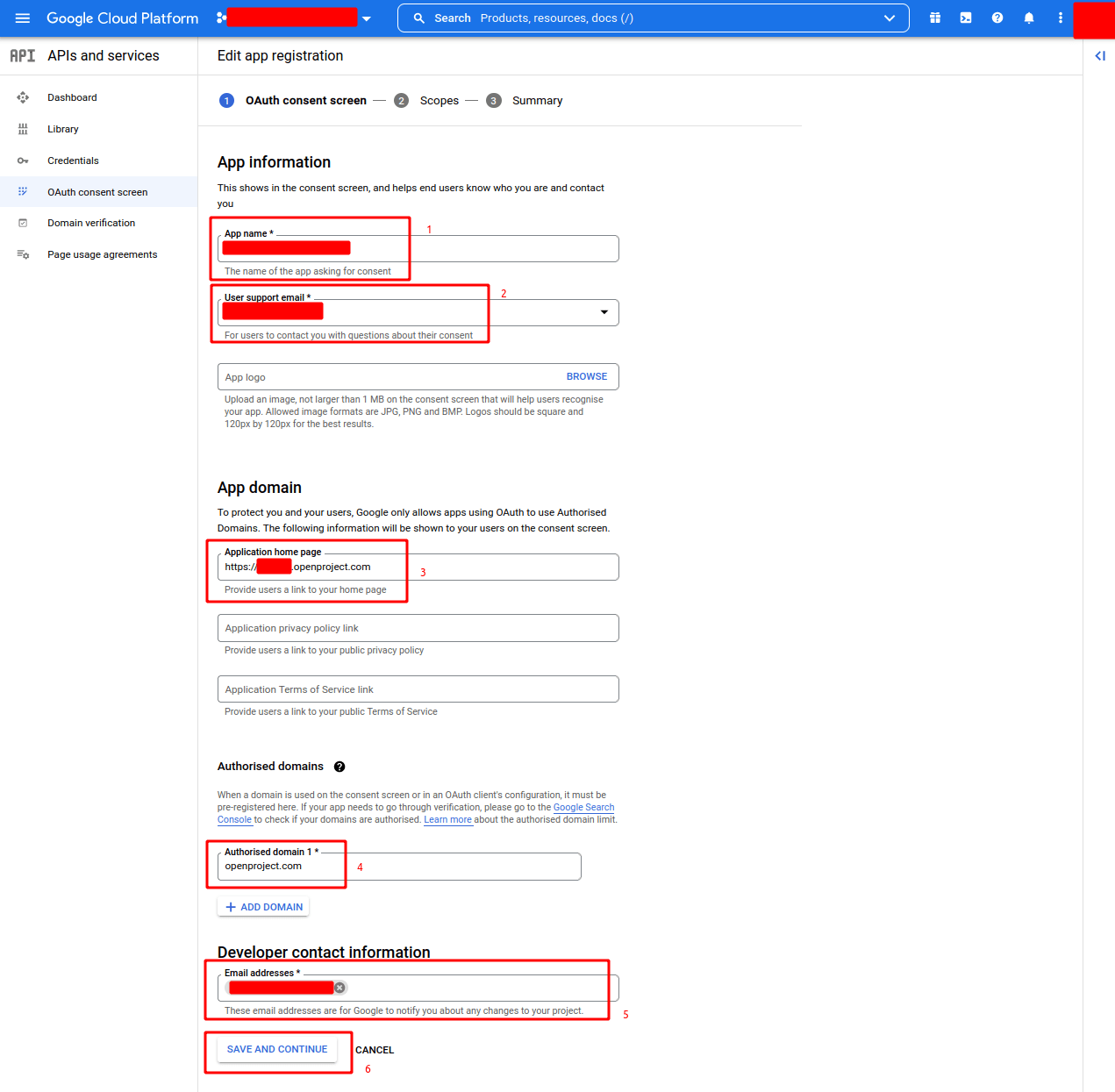Open the hamburger navigation menu
The image size is (1115, 1092).
(23, 18)
